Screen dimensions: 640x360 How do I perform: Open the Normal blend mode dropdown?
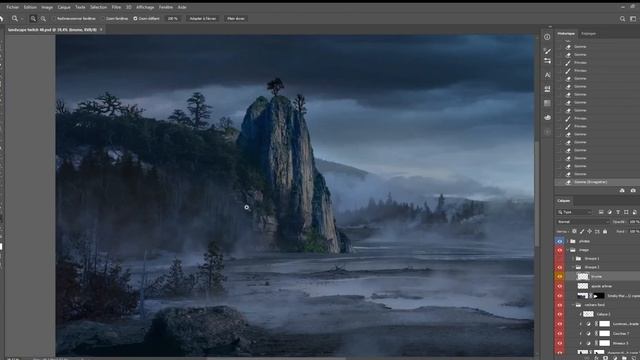point(582,222)
